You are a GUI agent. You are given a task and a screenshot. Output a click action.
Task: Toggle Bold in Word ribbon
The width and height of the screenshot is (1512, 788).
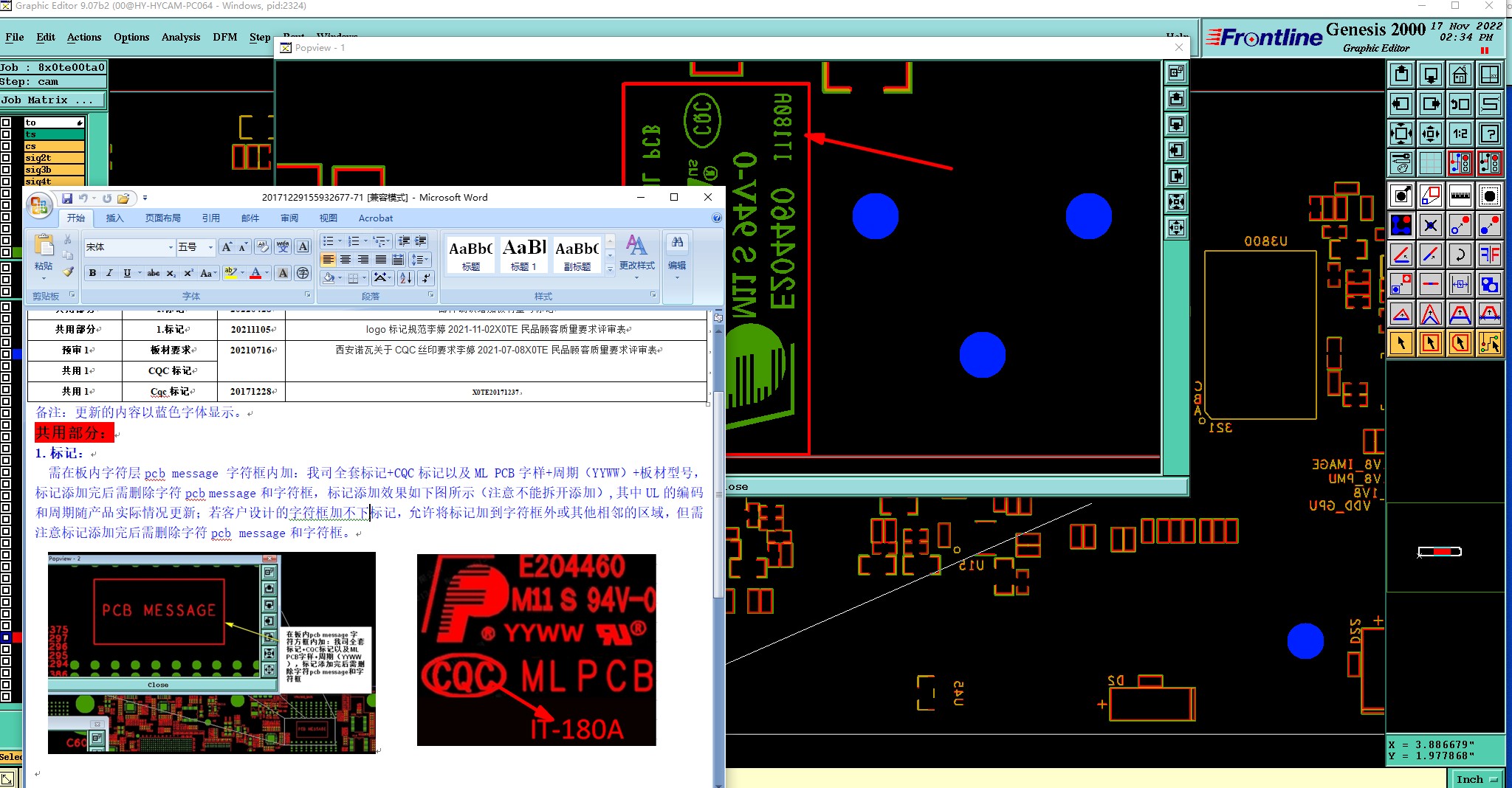click(x=92, y=273)
